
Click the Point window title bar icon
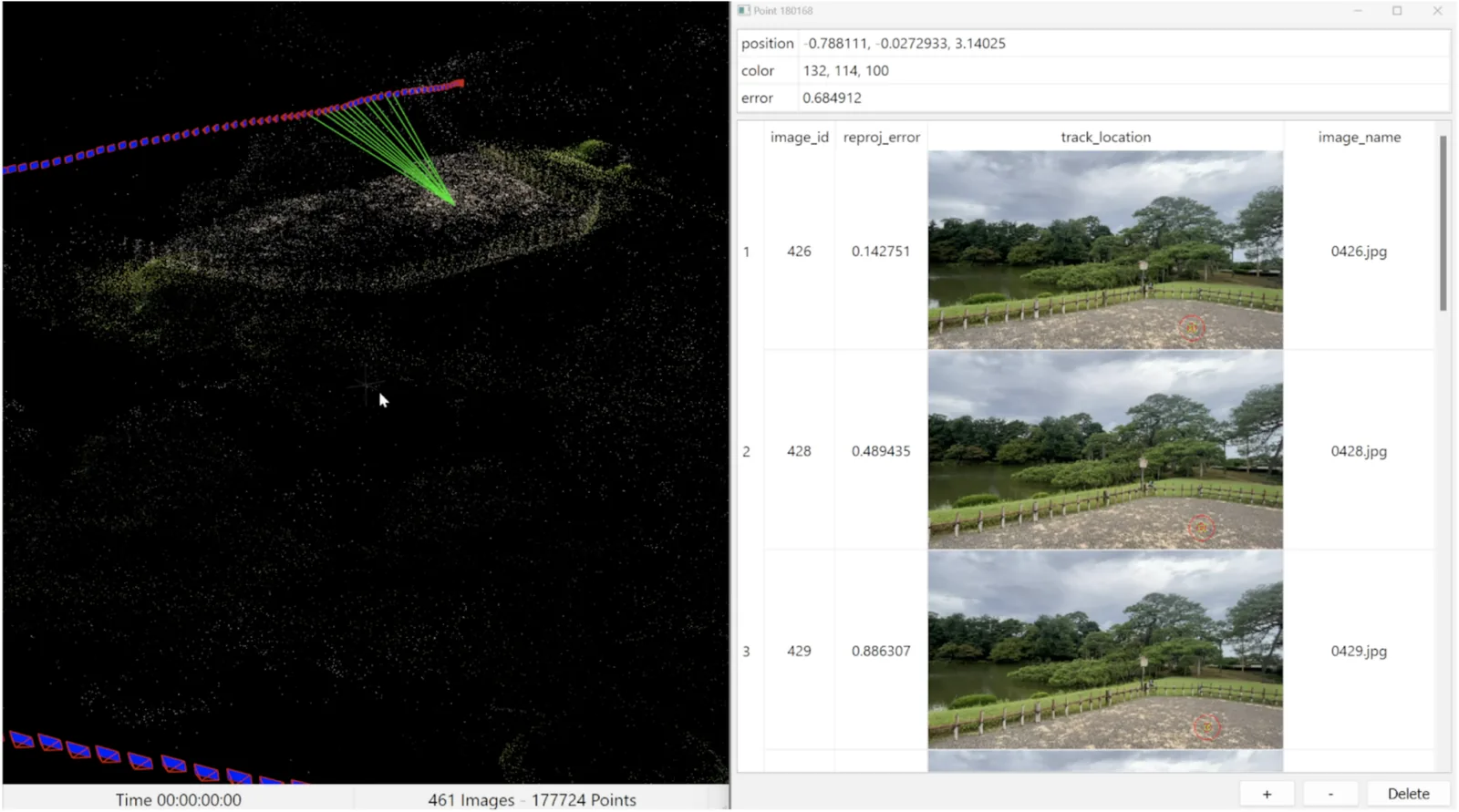(744, 11)
